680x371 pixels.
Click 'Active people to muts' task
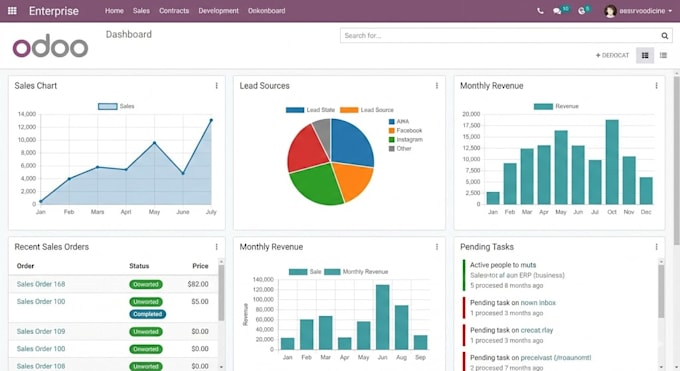click(x=503, y=265)
